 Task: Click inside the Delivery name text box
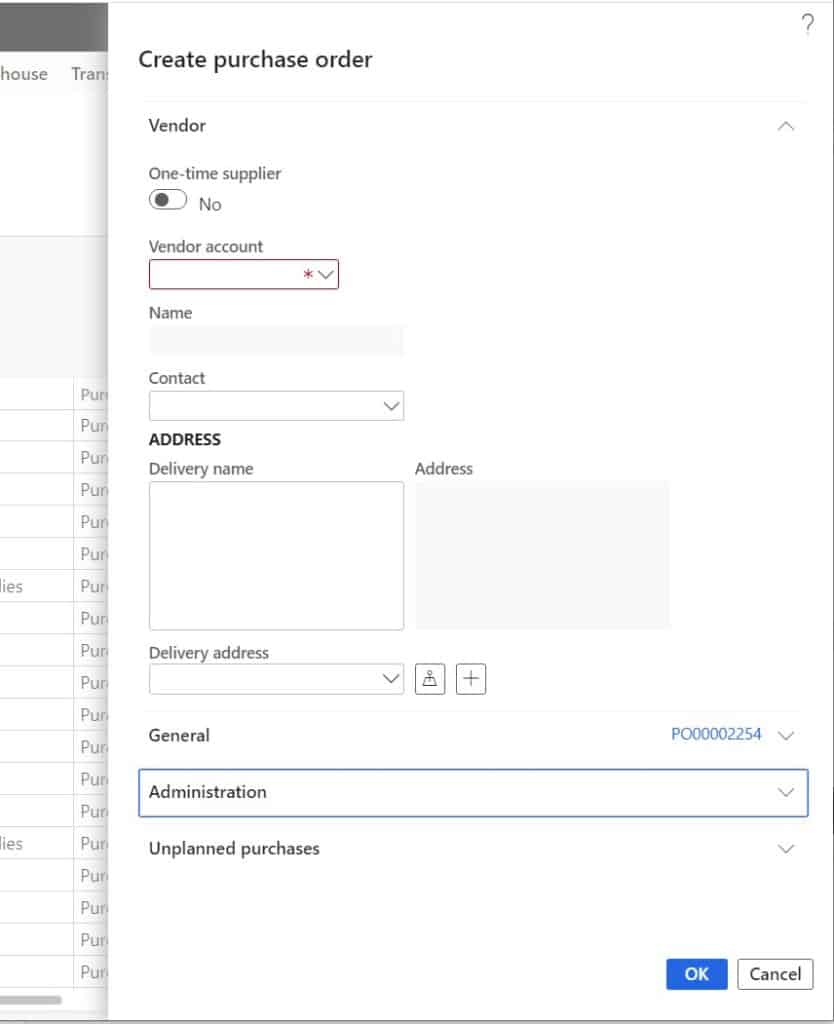point(276,556)
